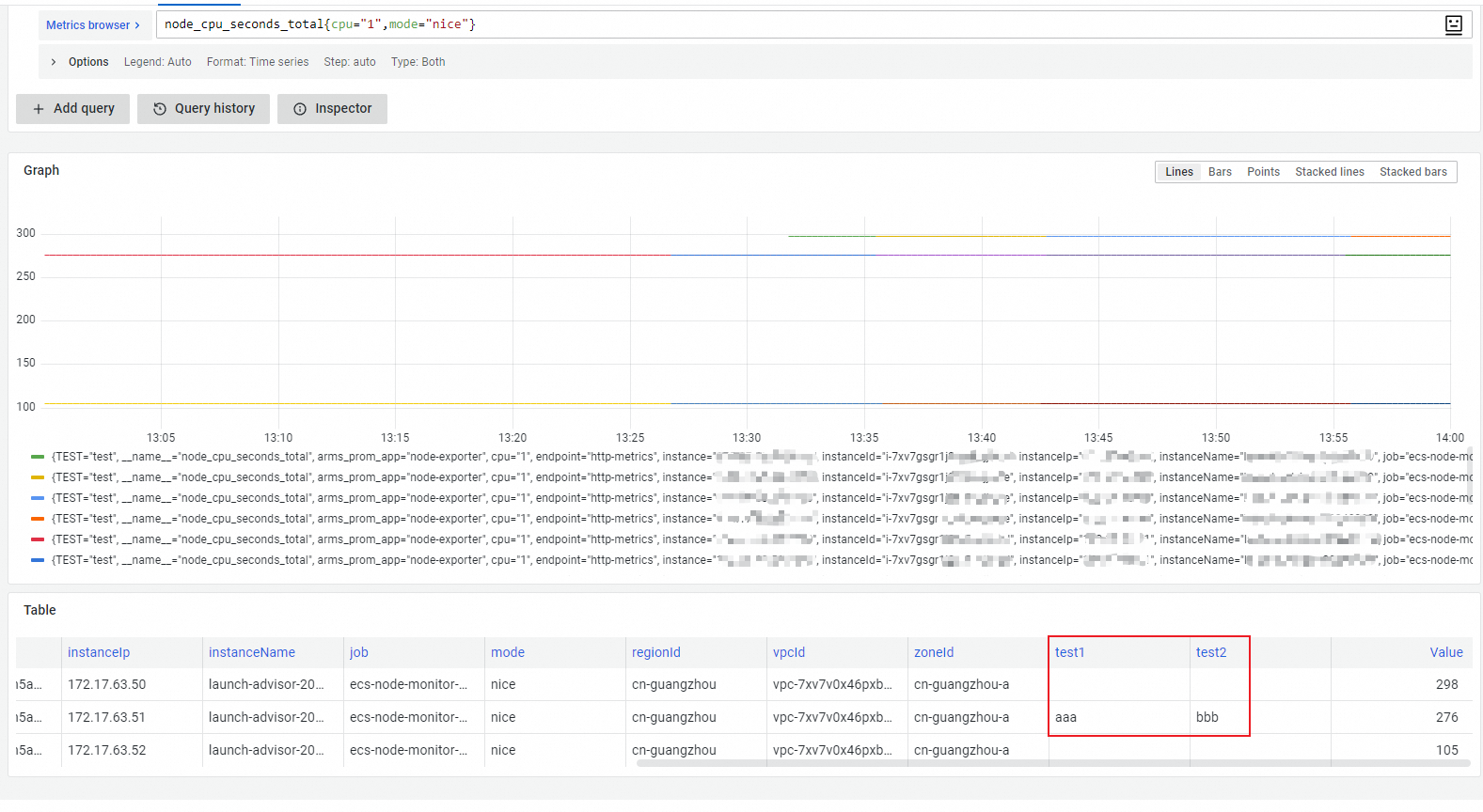
Task: Click the Step: auto option text
Action: 350,62
